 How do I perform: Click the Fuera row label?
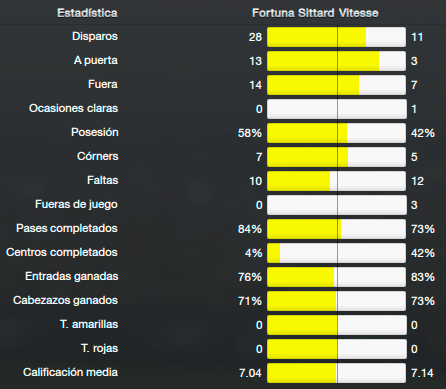coord(103,84)
